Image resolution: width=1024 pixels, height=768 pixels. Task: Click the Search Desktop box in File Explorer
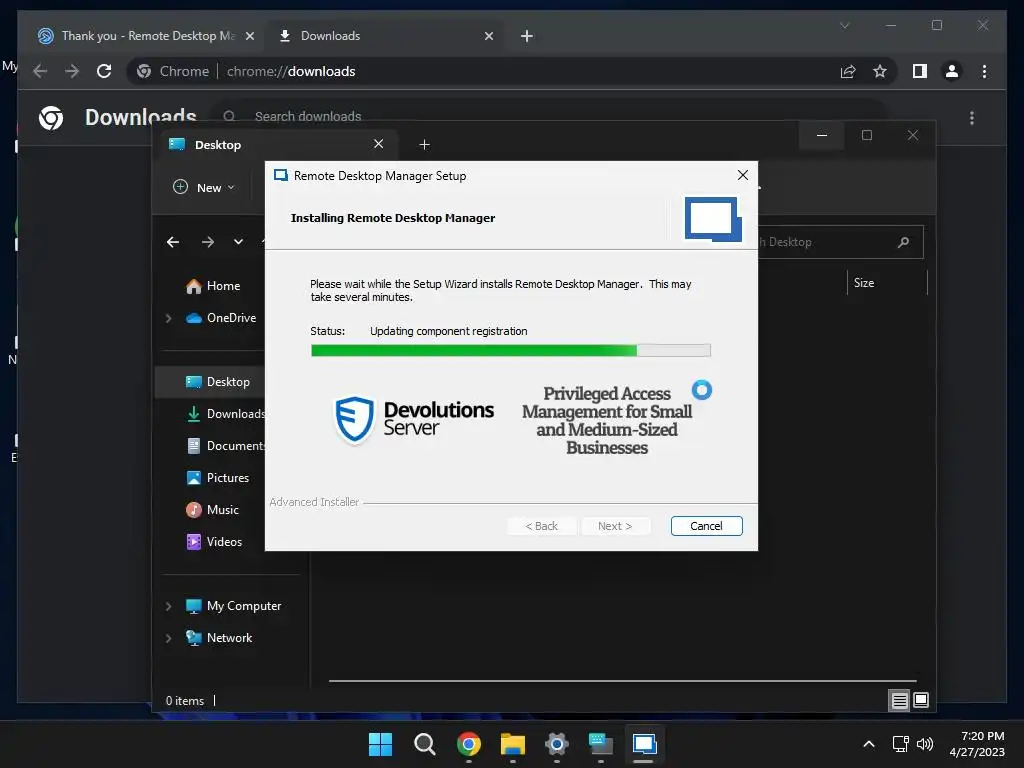click(x=840, y=242)
